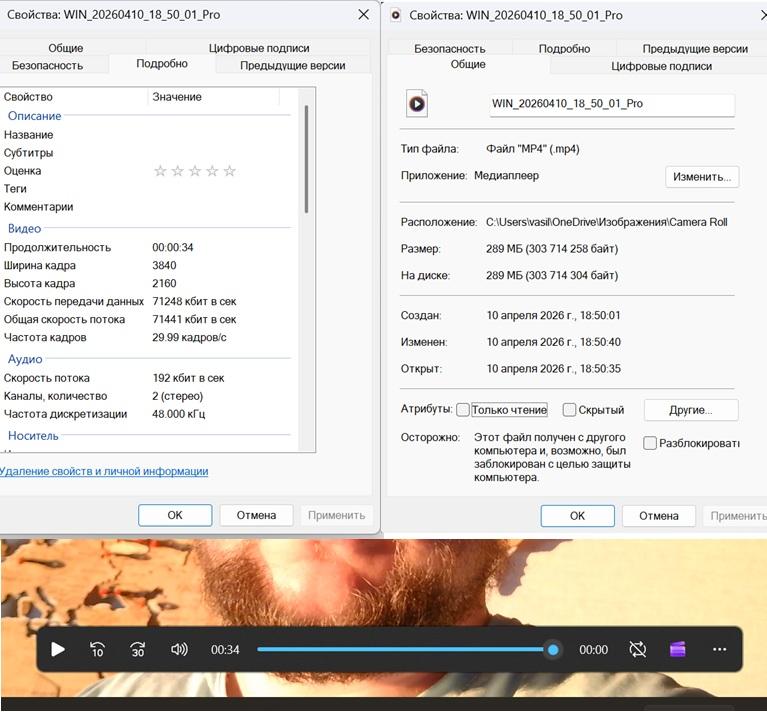Click frame width value 3840

(164, 266)
